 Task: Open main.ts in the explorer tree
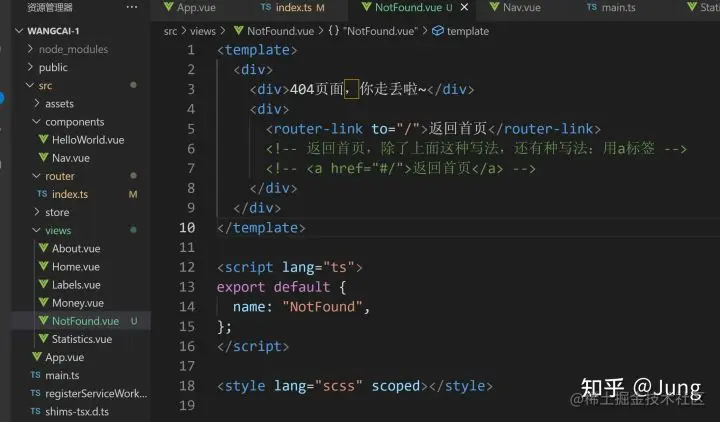[62, 375]
